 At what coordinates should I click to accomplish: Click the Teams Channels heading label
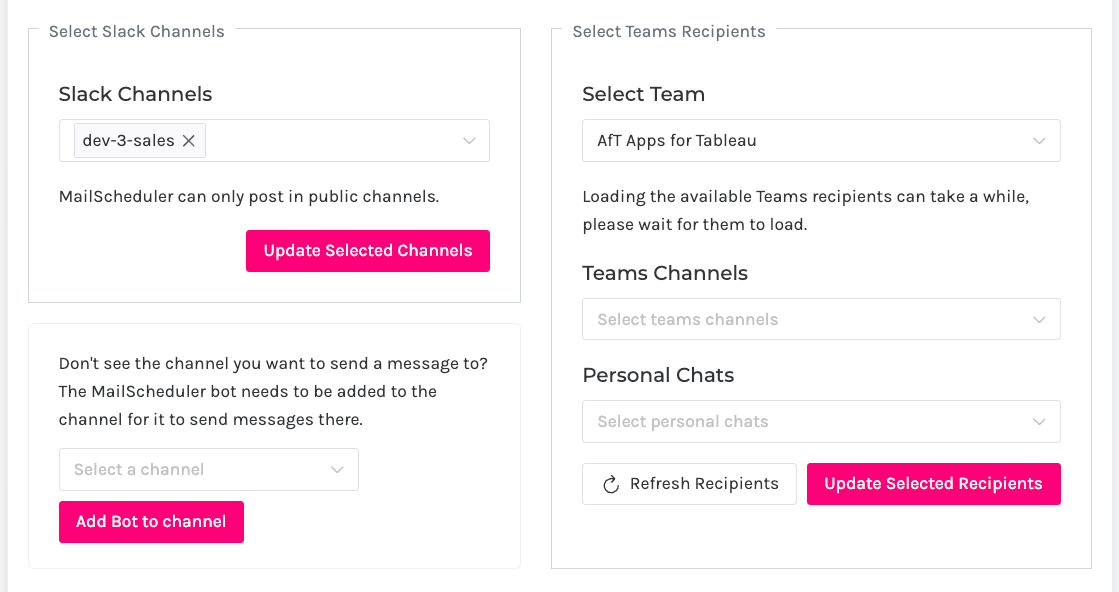665,273
